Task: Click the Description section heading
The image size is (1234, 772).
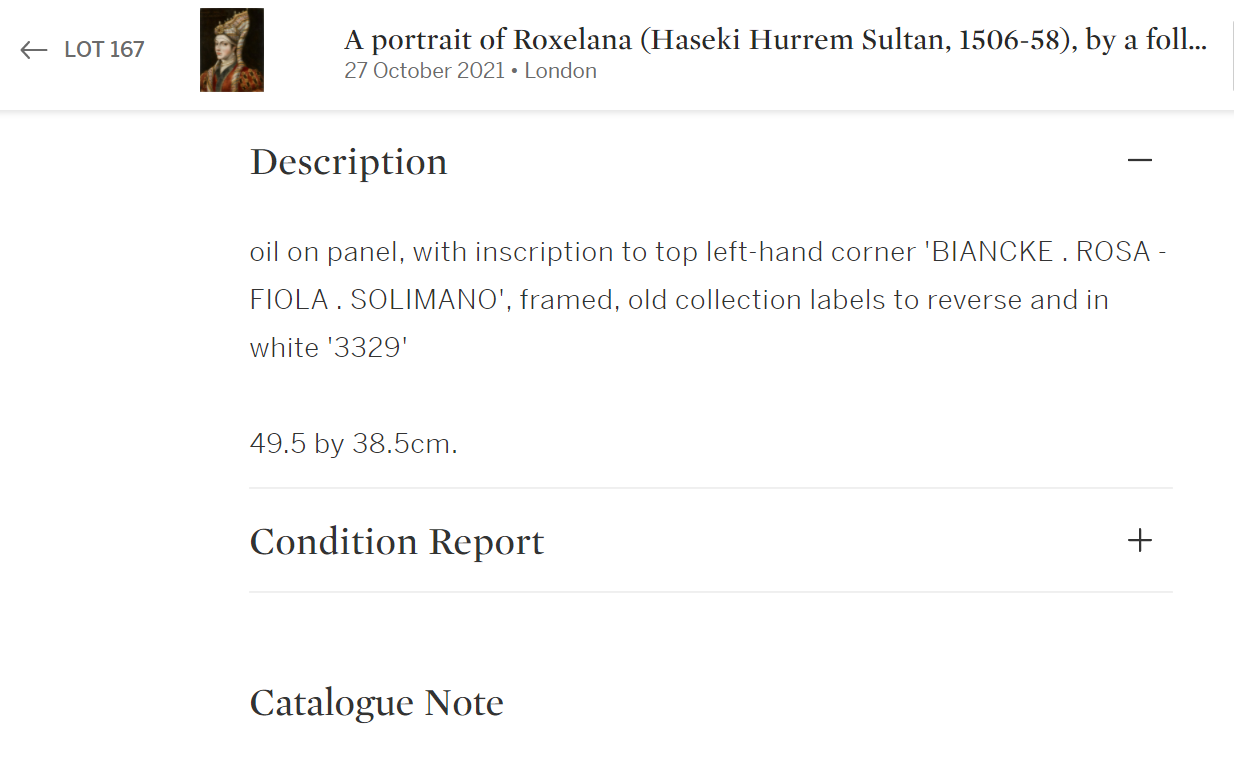Action: pyautogui.click(x=348, y=162)
